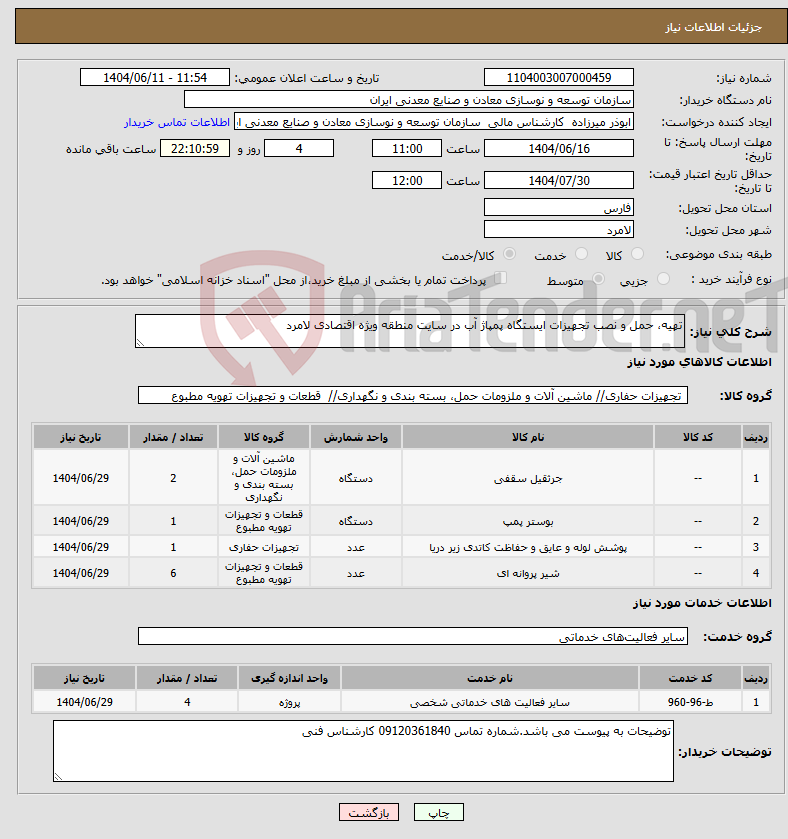Click the response deadline time 11:00
788x839 pixels.
click(407, 149)
